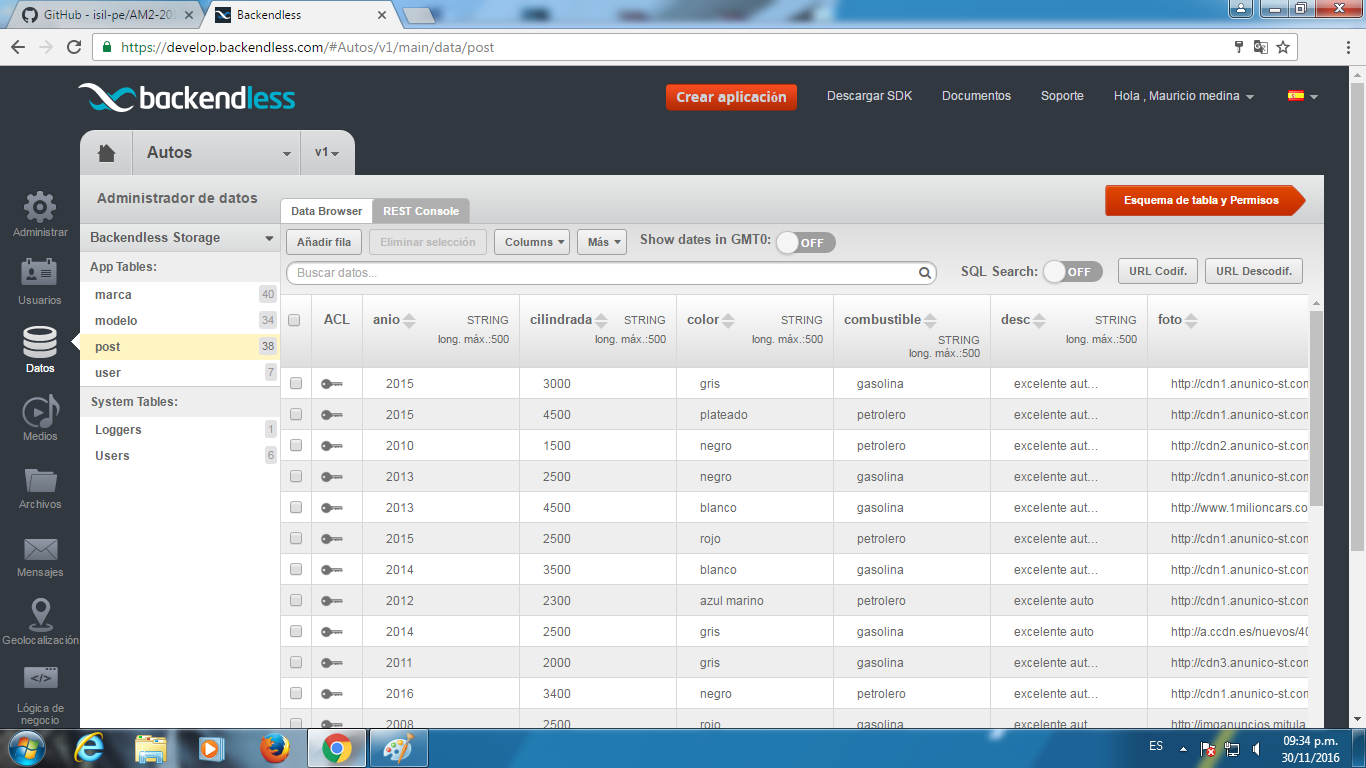
Task: Open ACL key for the 2015 gris row
Action: pyautogui.click(x=331, y=384)
